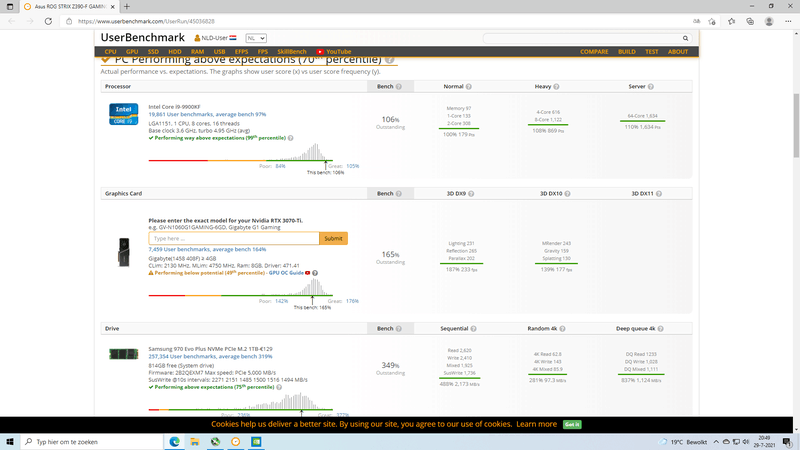Open the FPS menu item
This screenshot has width=800, height=450.
click(x=262, y=52)
